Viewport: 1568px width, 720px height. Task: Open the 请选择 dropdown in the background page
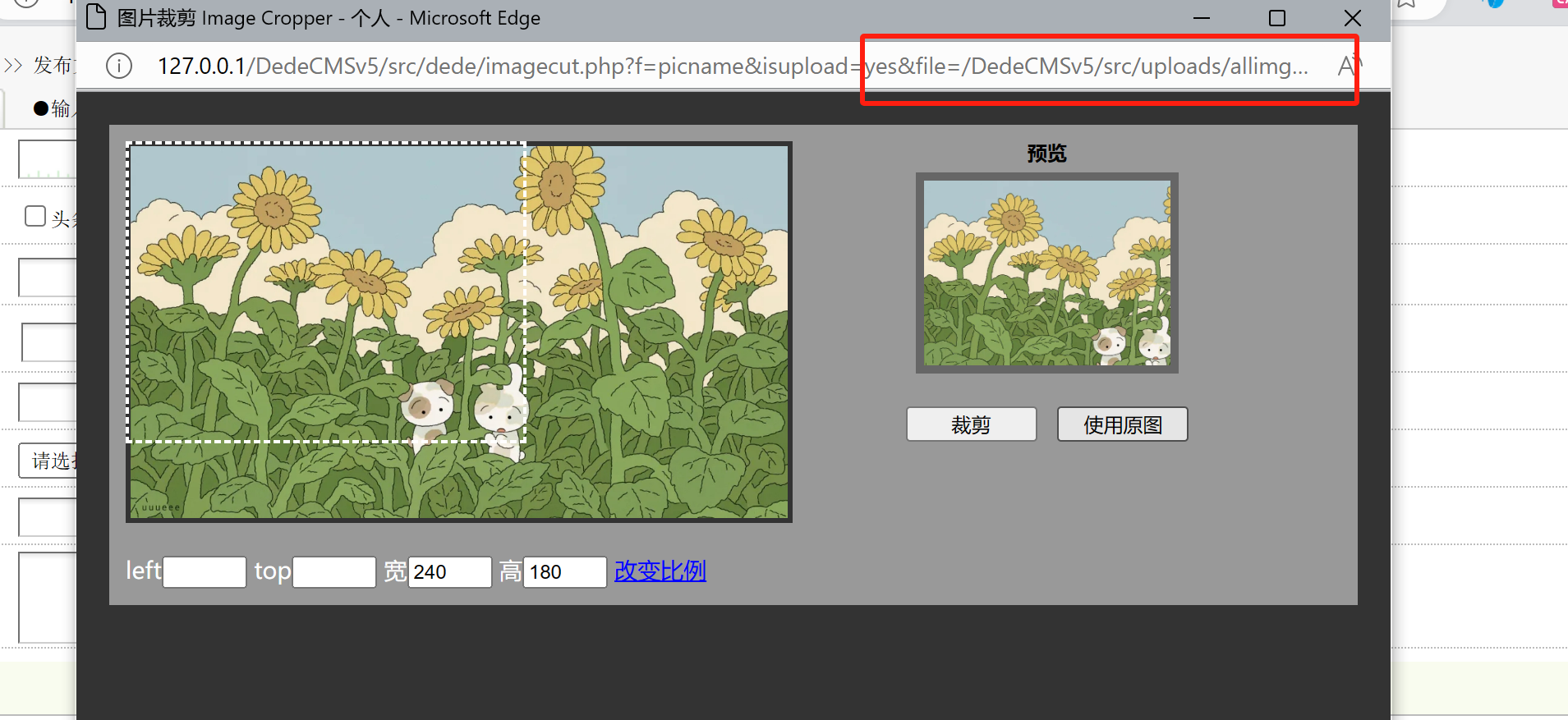click(x=48, y=461)
